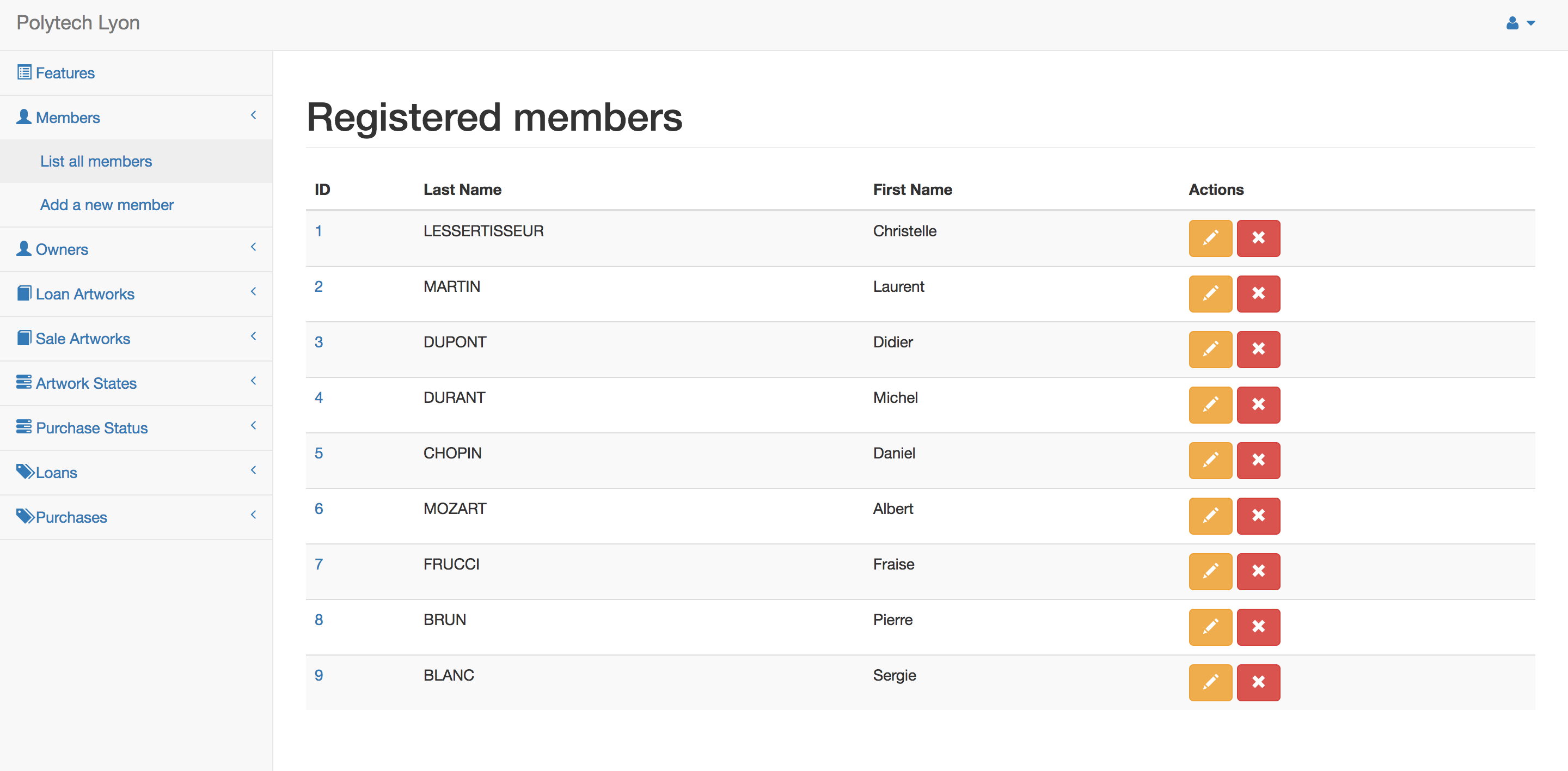Click the Polytech Lyon brand title
1568x771 pixels.
coord(78,23)
